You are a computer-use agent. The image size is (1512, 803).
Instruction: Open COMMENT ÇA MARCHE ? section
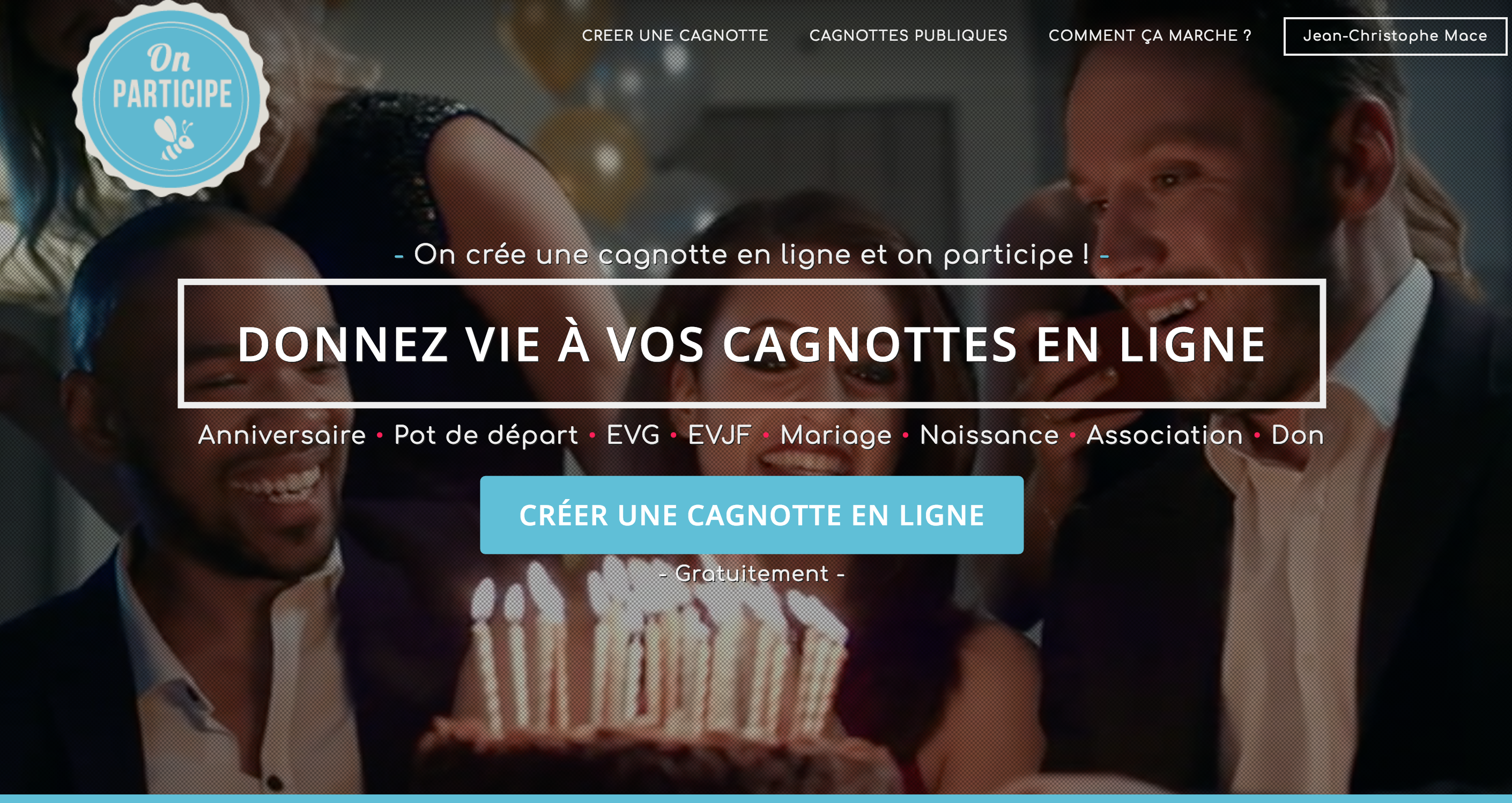click(x=1150, y=36)
